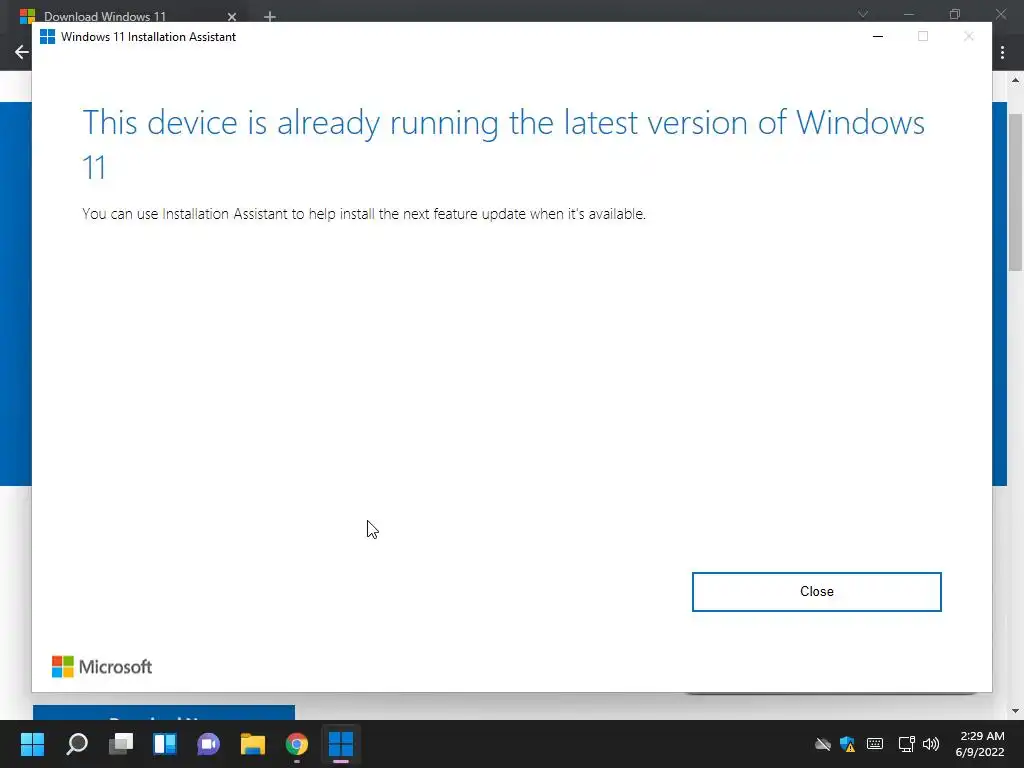Click the Chrome page vertical scrollbar thumb
Screen dimensions: 1024x768
(1015, 192)
